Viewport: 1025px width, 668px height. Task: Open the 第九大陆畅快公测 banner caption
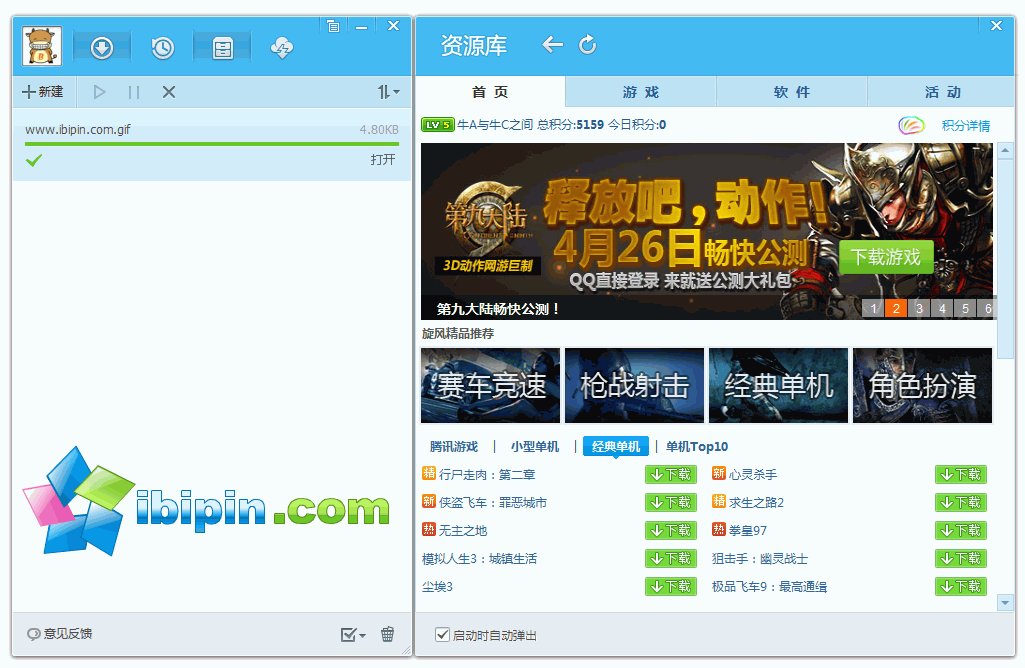pyautogui.click(x=498, y=309)
